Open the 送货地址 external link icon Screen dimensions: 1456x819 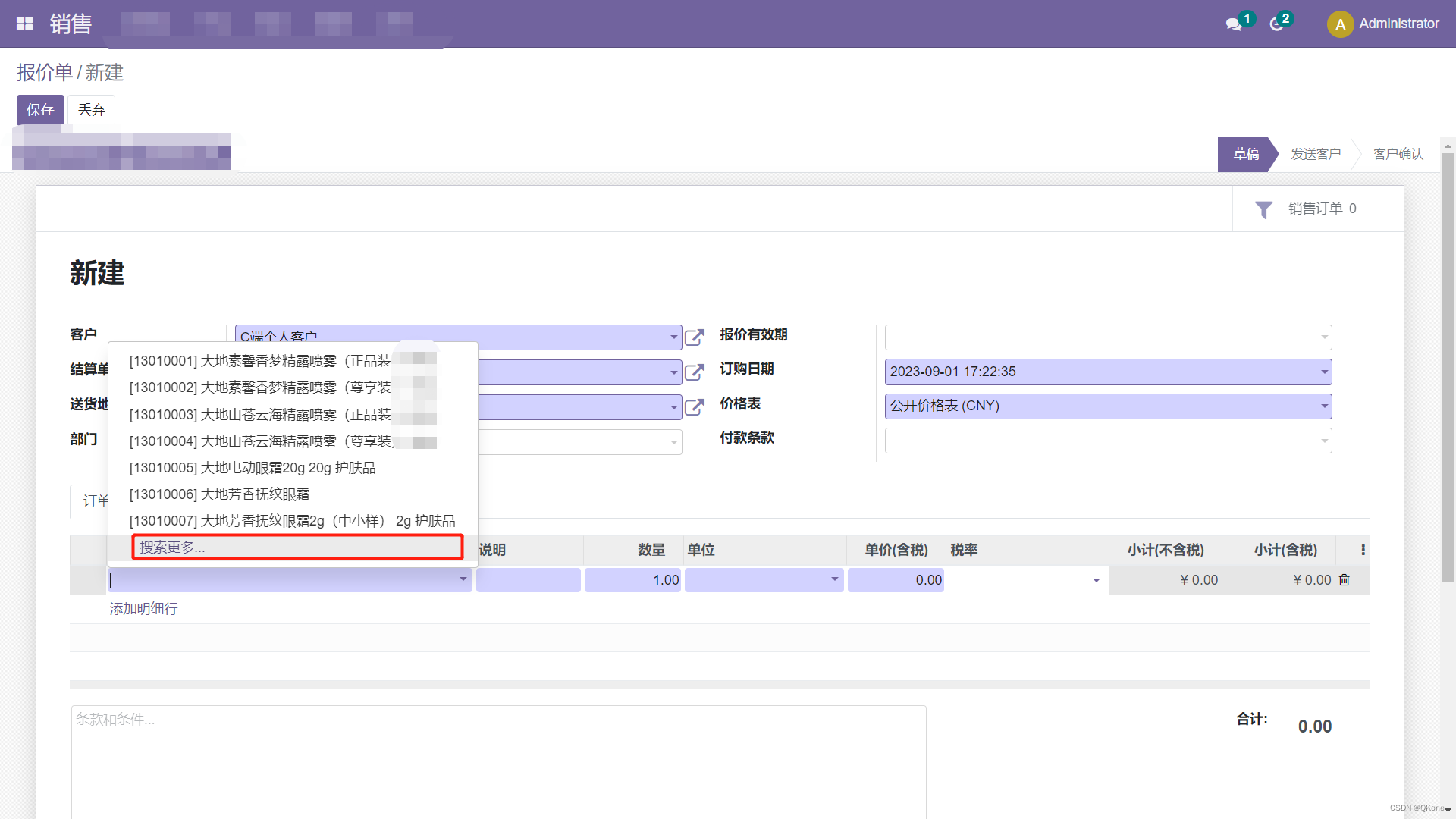(x=695, y=406)
